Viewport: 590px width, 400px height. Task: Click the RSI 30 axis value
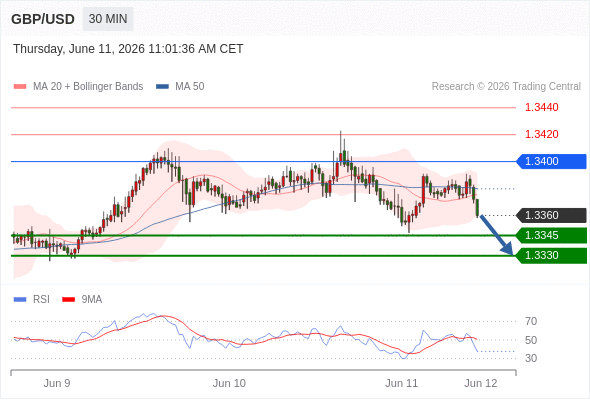point(531,358)
